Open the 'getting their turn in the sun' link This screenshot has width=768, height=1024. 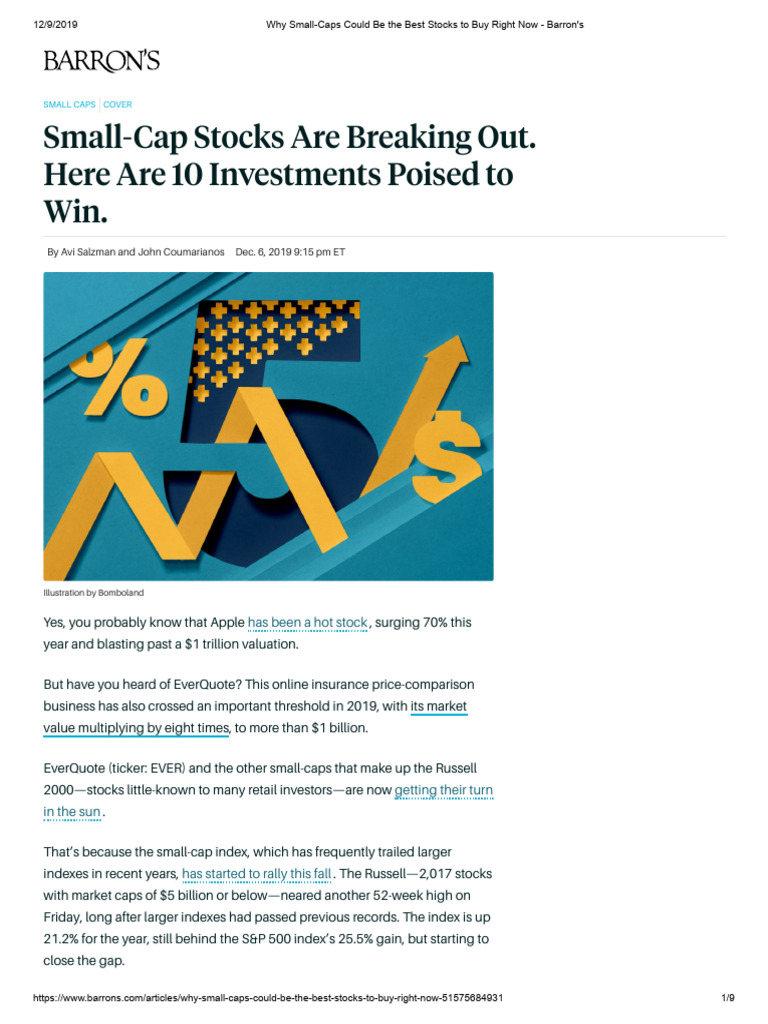point(268,801)
